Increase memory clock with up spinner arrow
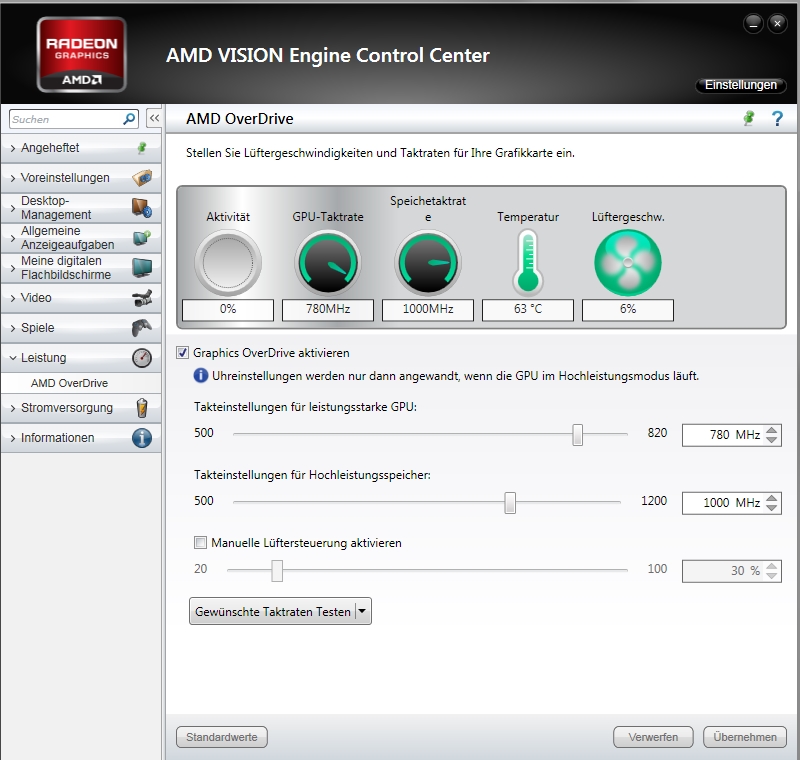The height and width of the screenshot is (760, 800). click(x=772, y=498)
